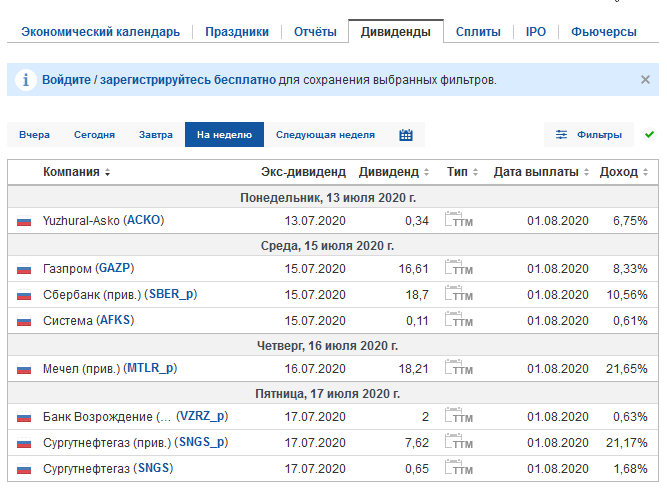
Task: Open the Фьючерсы tab
Action: 604,32
